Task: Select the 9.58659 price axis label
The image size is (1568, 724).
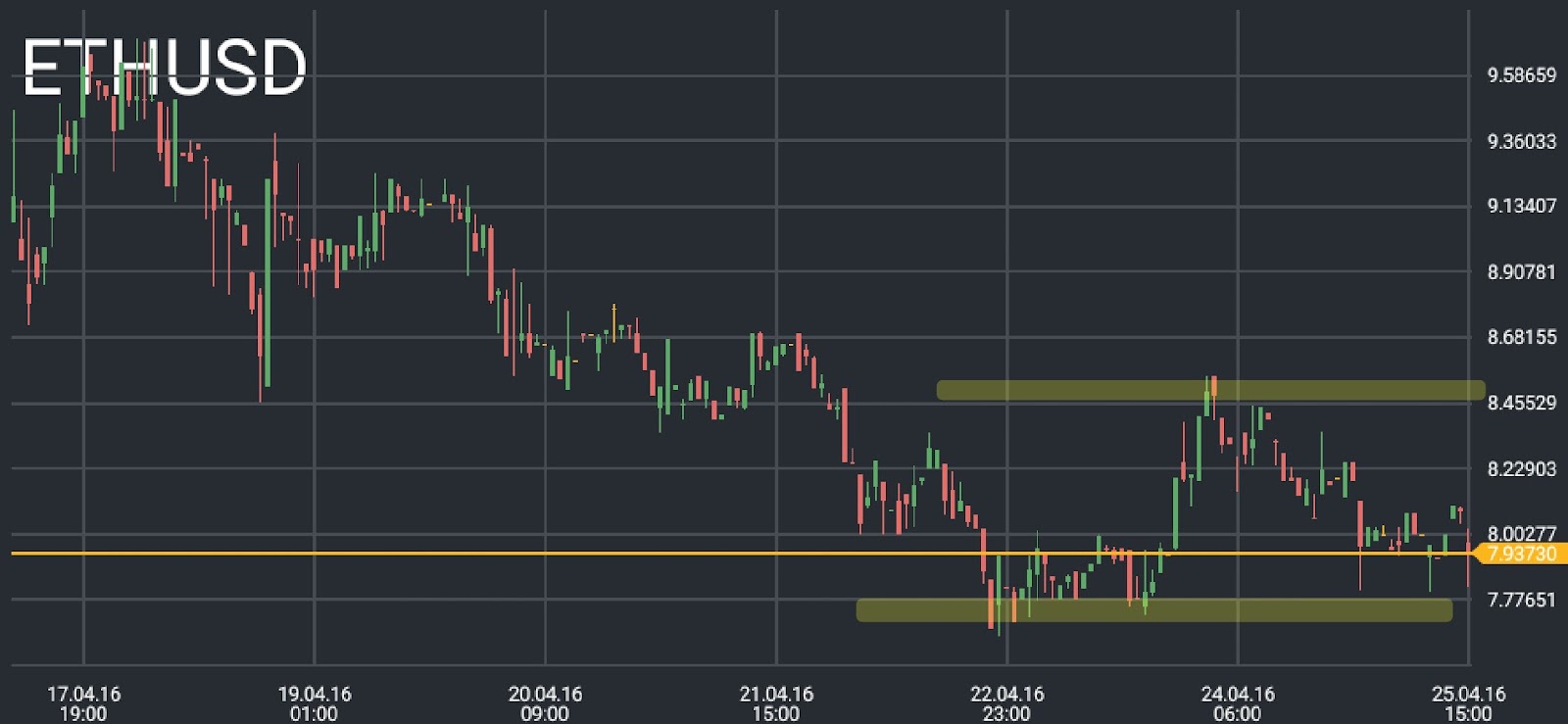Action: coord(1521,75)
